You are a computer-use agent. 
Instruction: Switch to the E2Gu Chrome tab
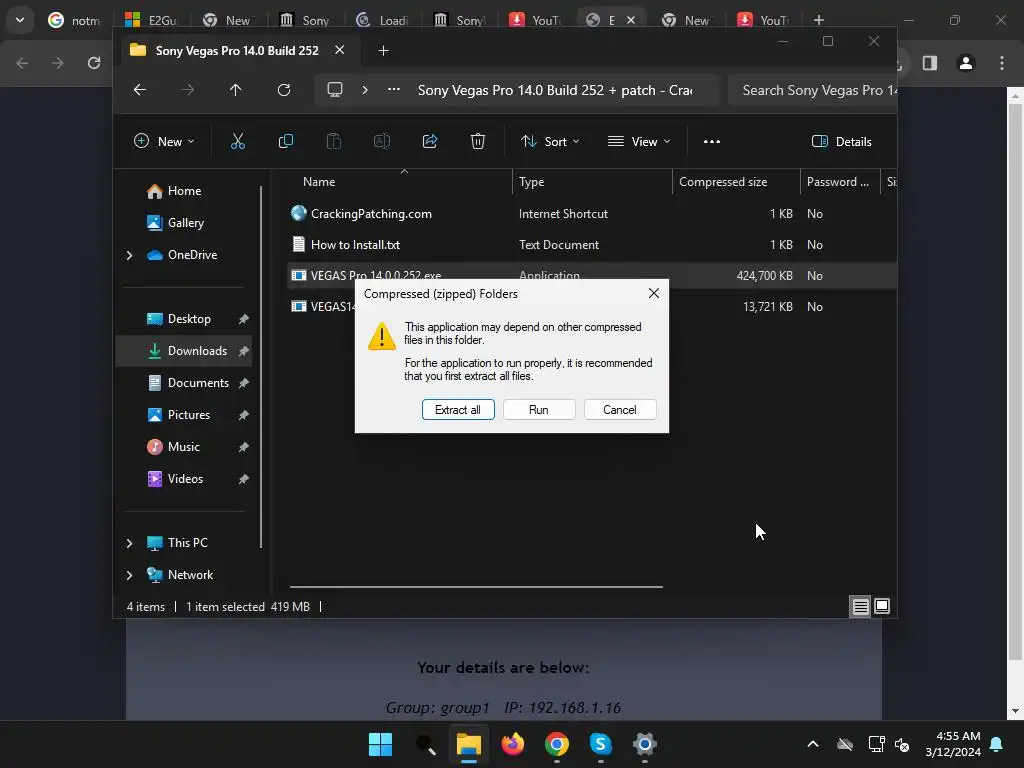[x=153, y=20]
